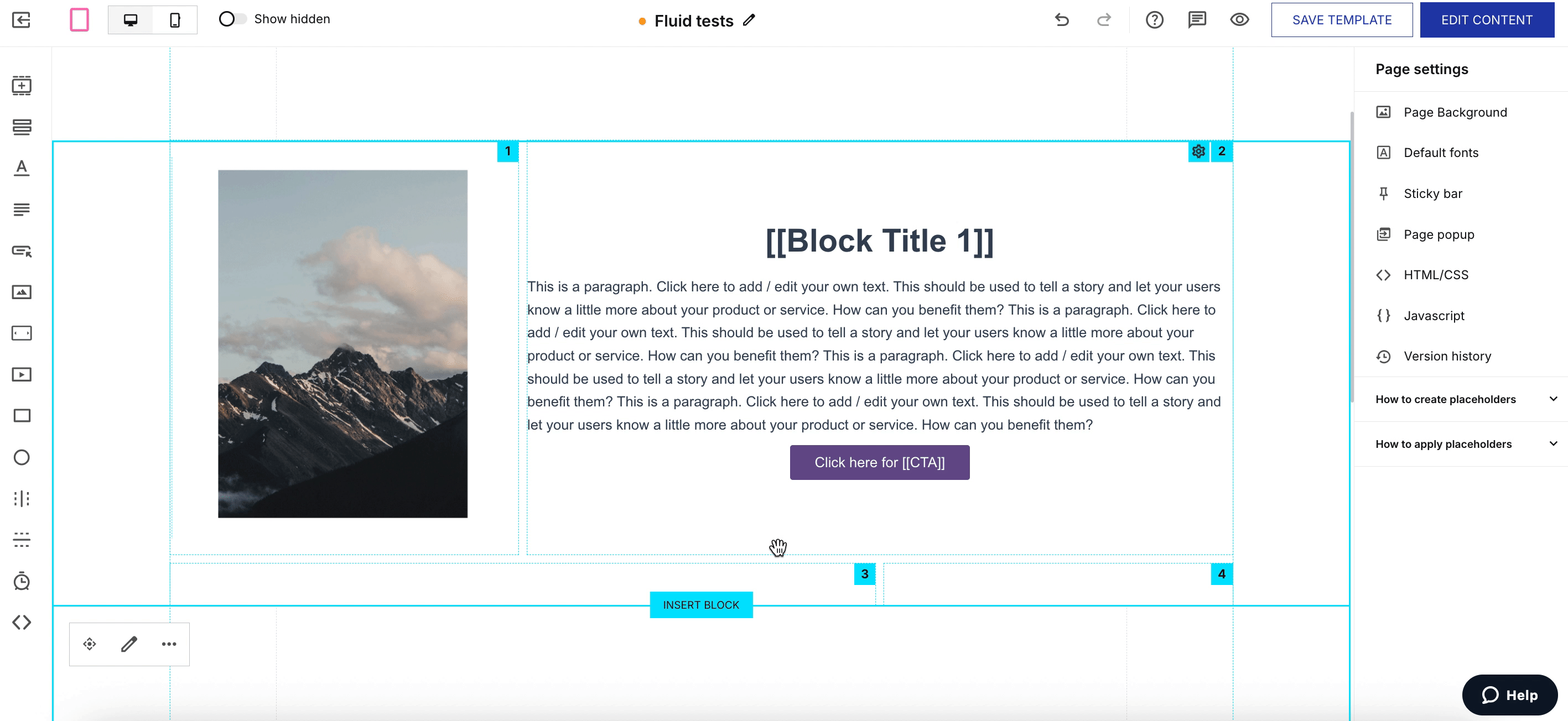
Task: Click the help question mark icon
Action: pos(1154,20)
